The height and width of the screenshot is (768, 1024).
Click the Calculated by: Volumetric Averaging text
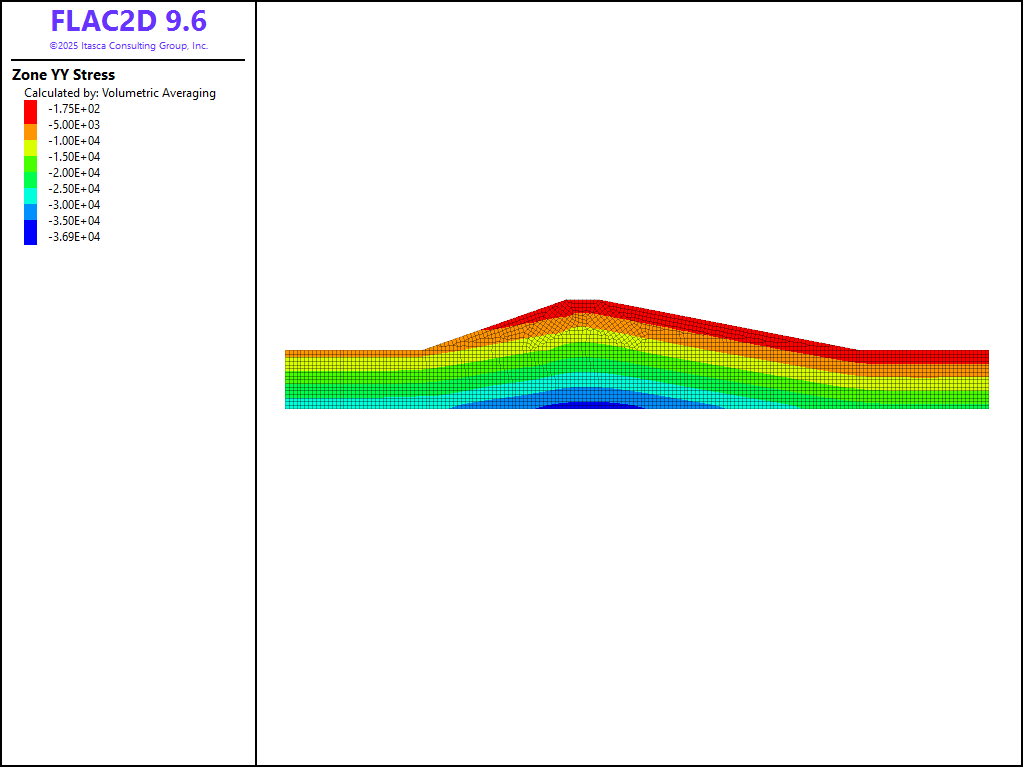tap(120, 93)
